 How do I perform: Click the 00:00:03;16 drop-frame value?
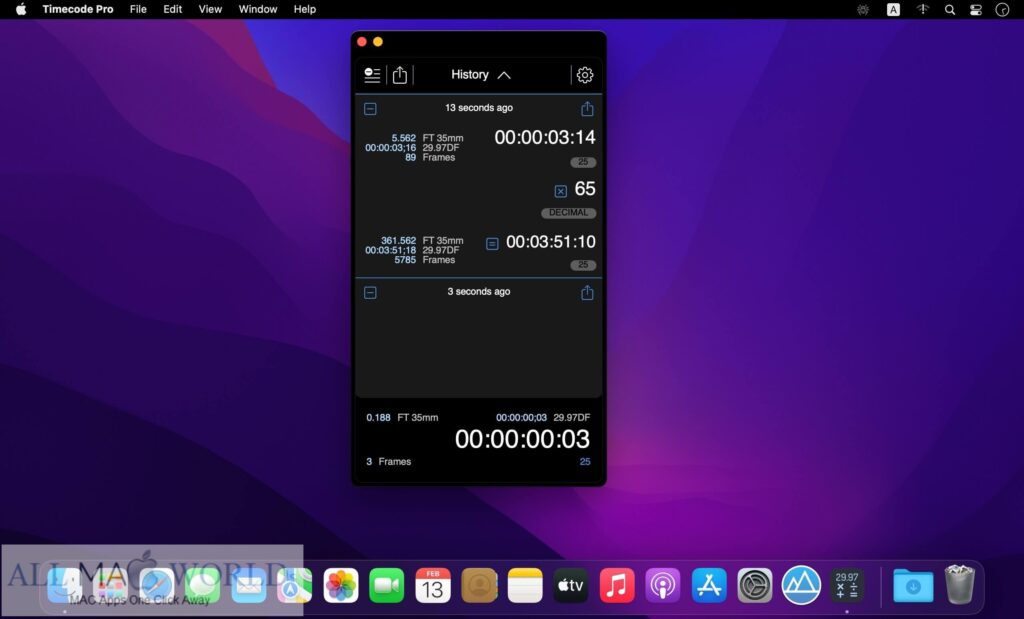coord(391,148)
